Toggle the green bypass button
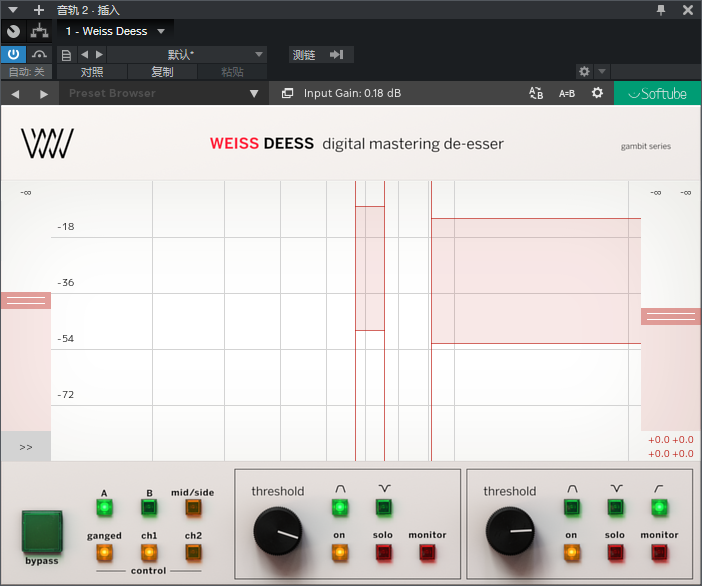 coord(42,532)
